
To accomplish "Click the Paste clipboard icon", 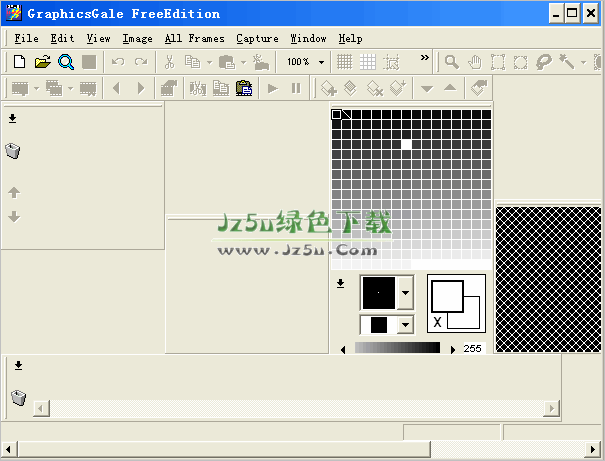I will click(x=227, y=62).
